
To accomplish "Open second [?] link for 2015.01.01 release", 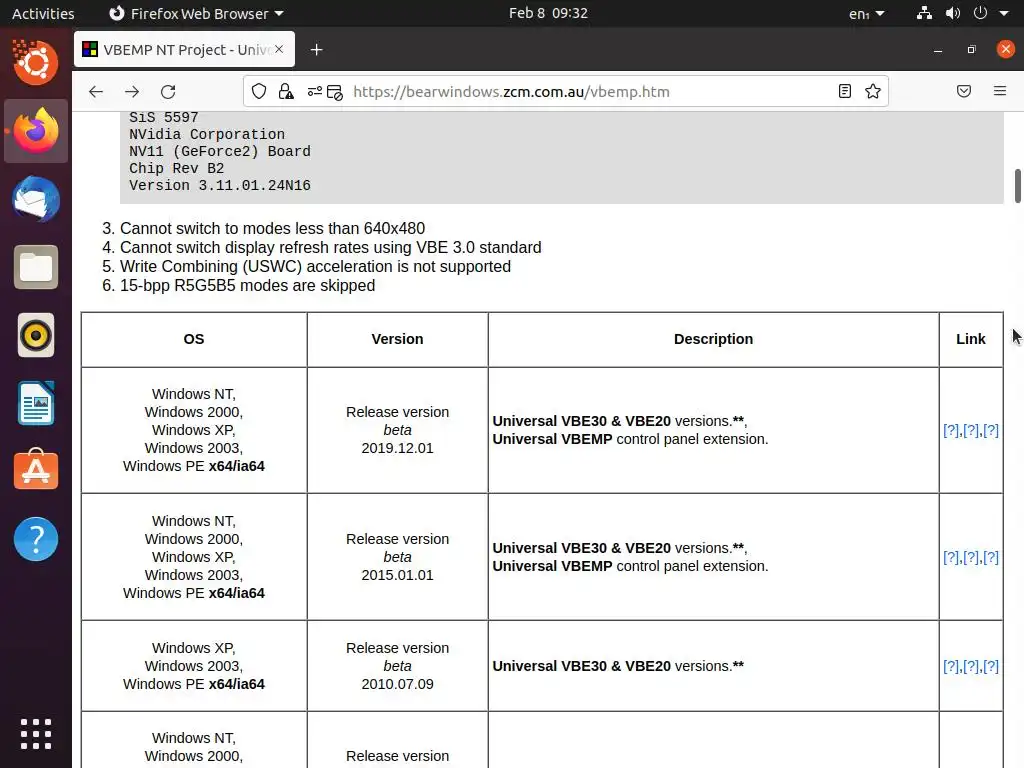I will point(971,557).
